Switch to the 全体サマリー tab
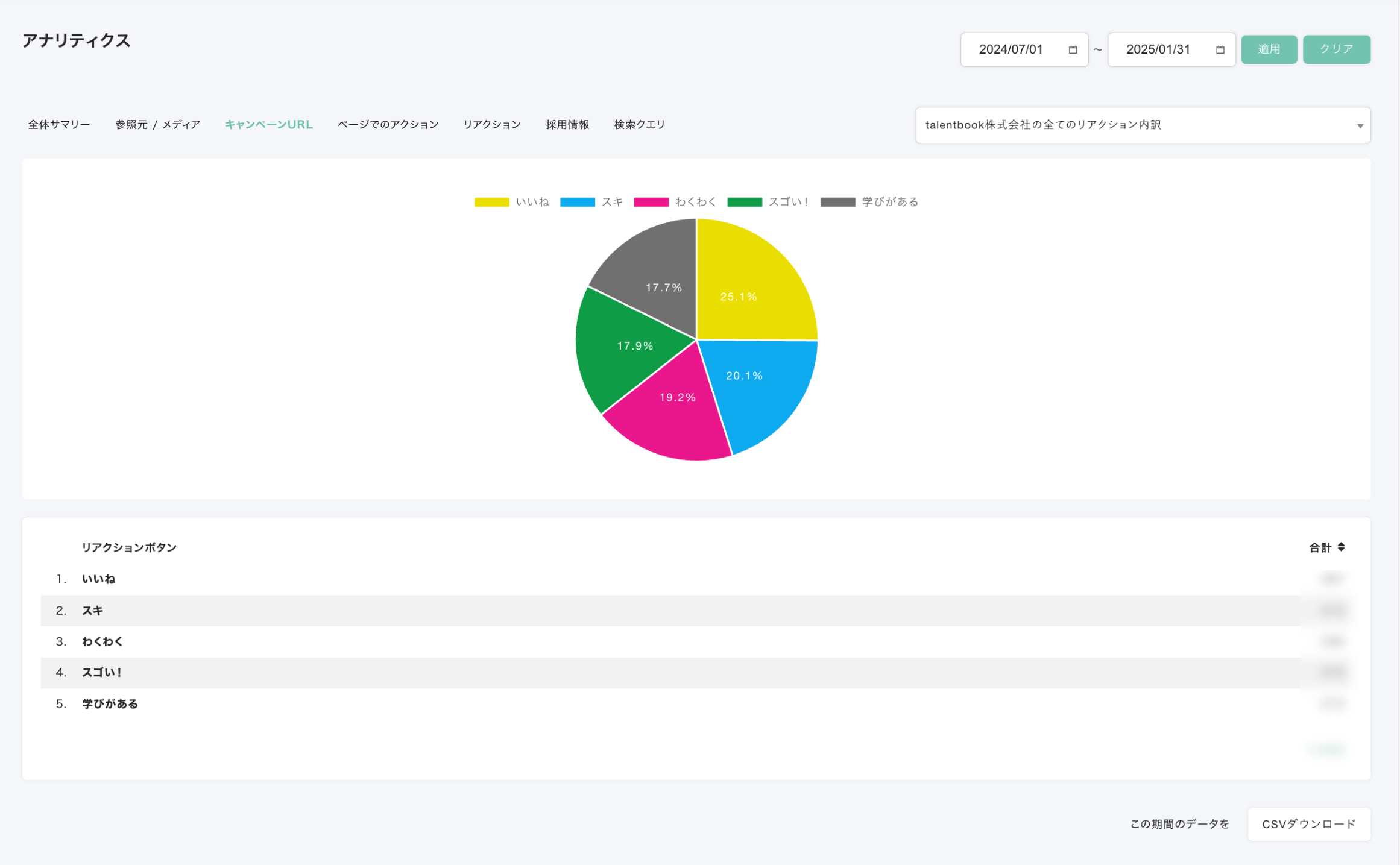The image size is (1400, 865). (59, 124)
